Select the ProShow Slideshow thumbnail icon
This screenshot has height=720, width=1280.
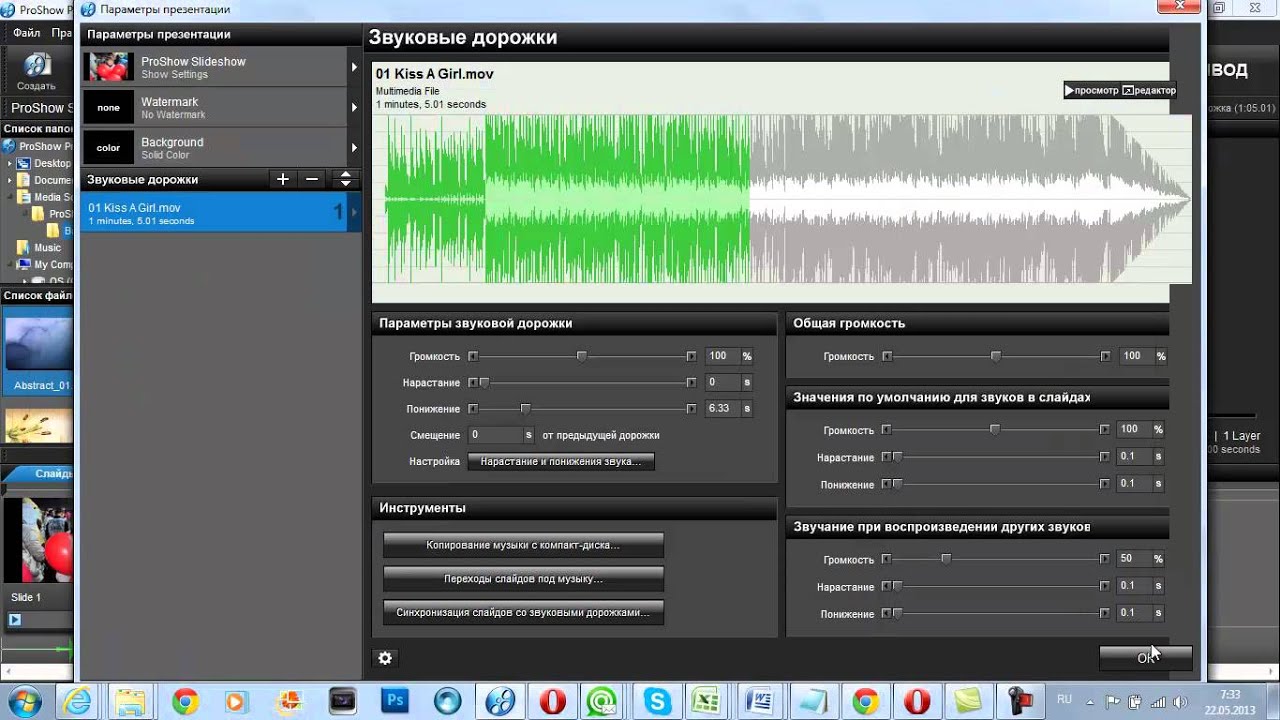[108, 67]
